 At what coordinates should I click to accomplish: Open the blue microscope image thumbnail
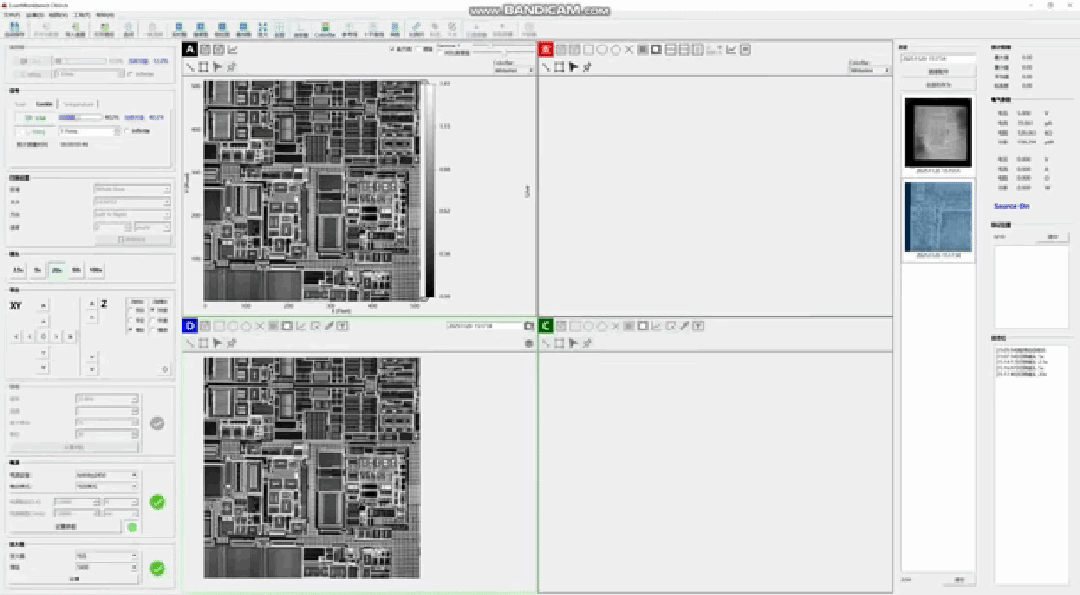[938, 217]
